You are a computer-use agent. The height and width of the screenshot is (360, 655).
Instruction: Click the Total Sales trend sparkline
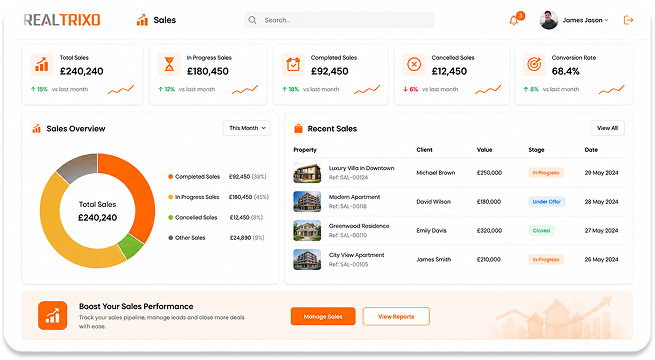pos(121,89)
